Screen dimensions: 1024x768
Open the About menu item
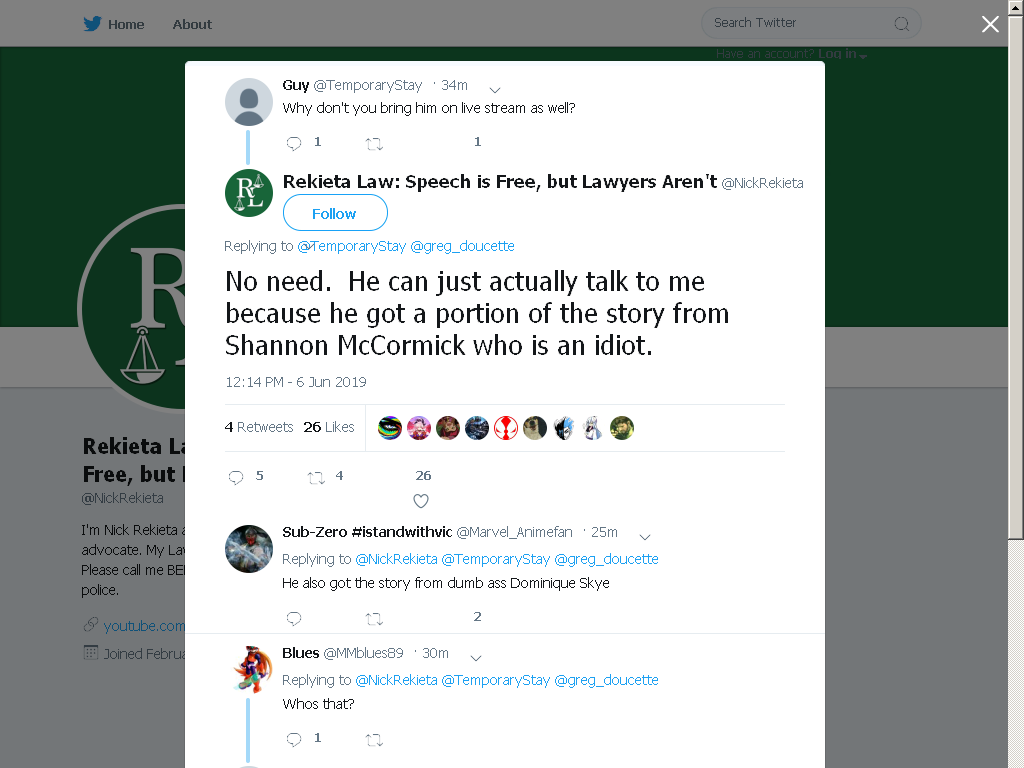192,24
